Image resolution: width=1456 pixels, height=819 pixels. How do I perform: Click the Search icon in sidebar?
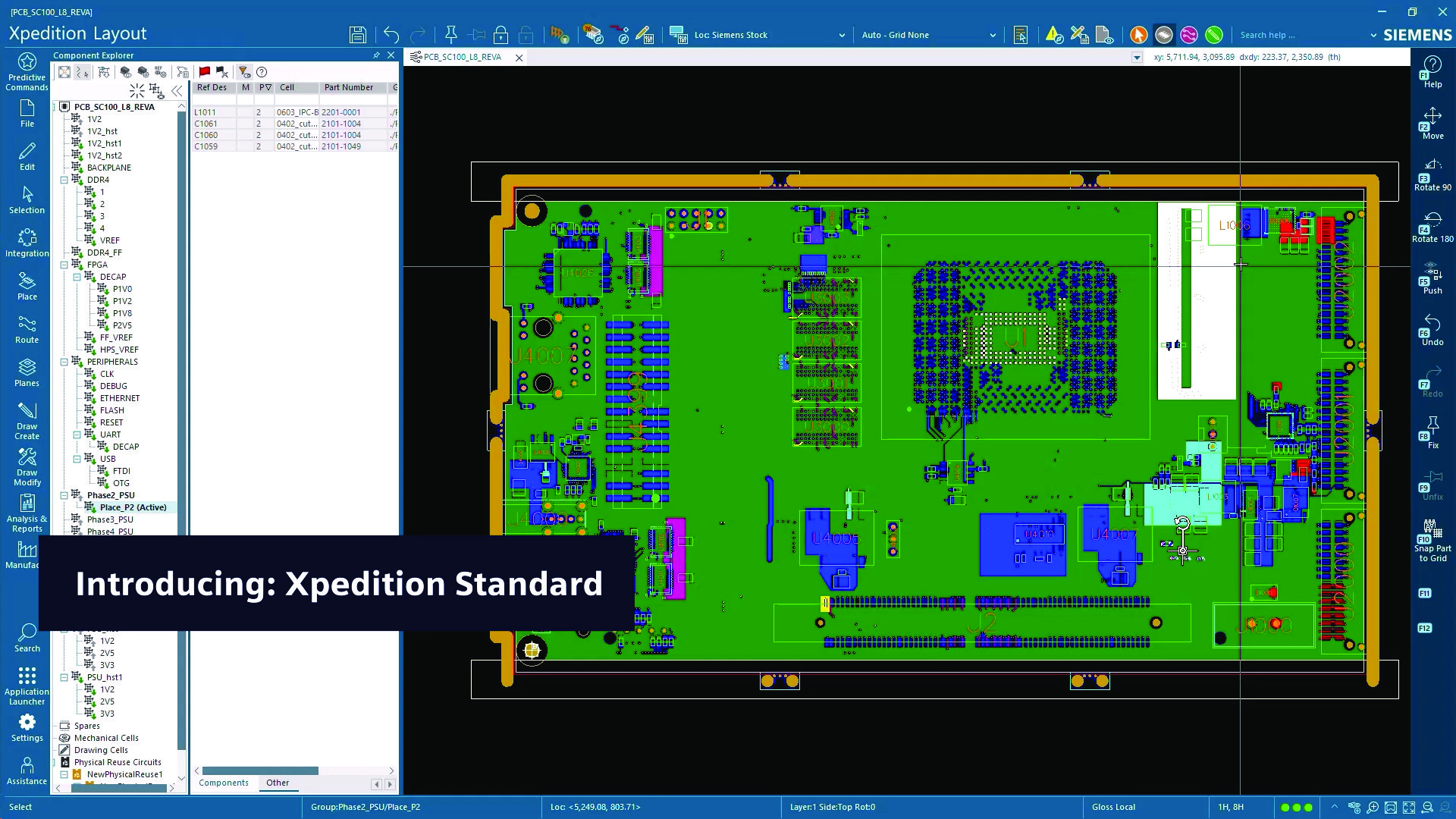pyautogui.click(x=27, y=638)
